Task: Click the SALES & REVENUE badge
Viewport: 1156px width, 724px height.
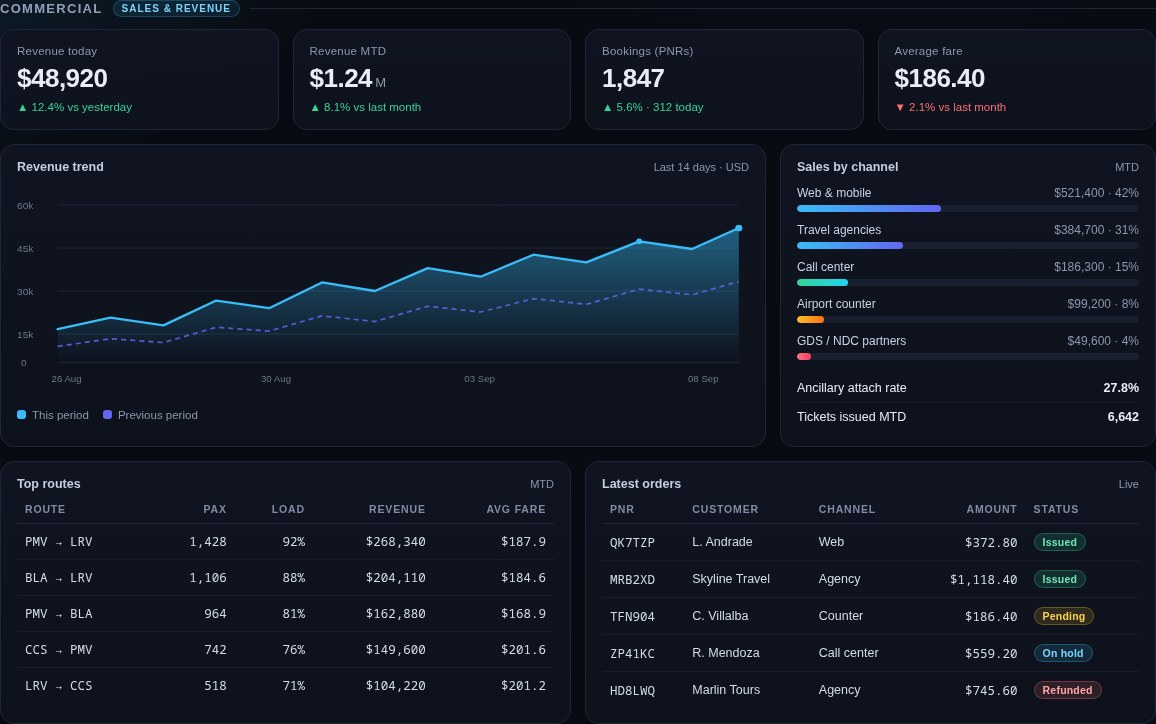Action: (x=175, y=9)
